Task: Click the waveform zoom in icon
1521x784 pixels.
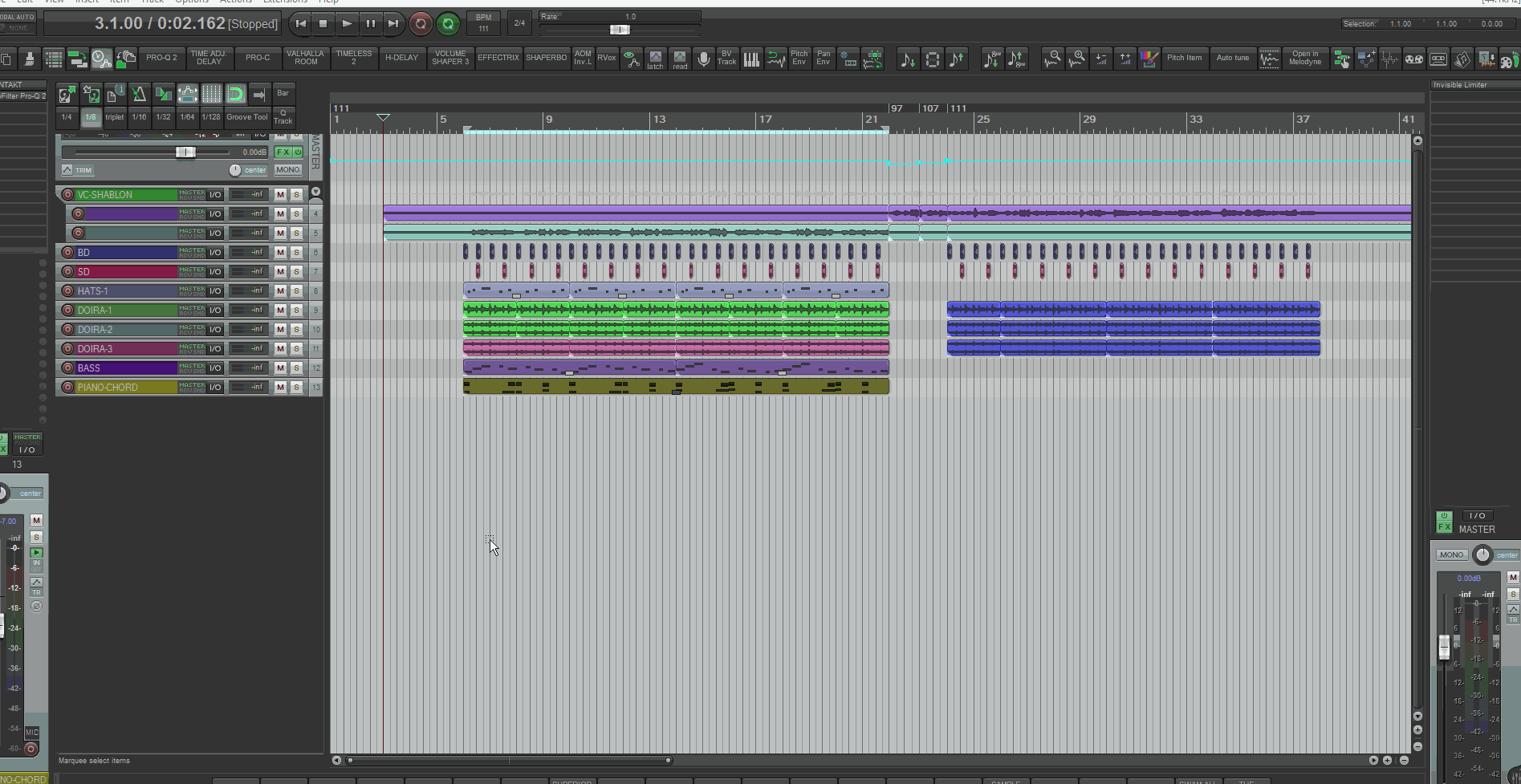Action: (1076, 59)
